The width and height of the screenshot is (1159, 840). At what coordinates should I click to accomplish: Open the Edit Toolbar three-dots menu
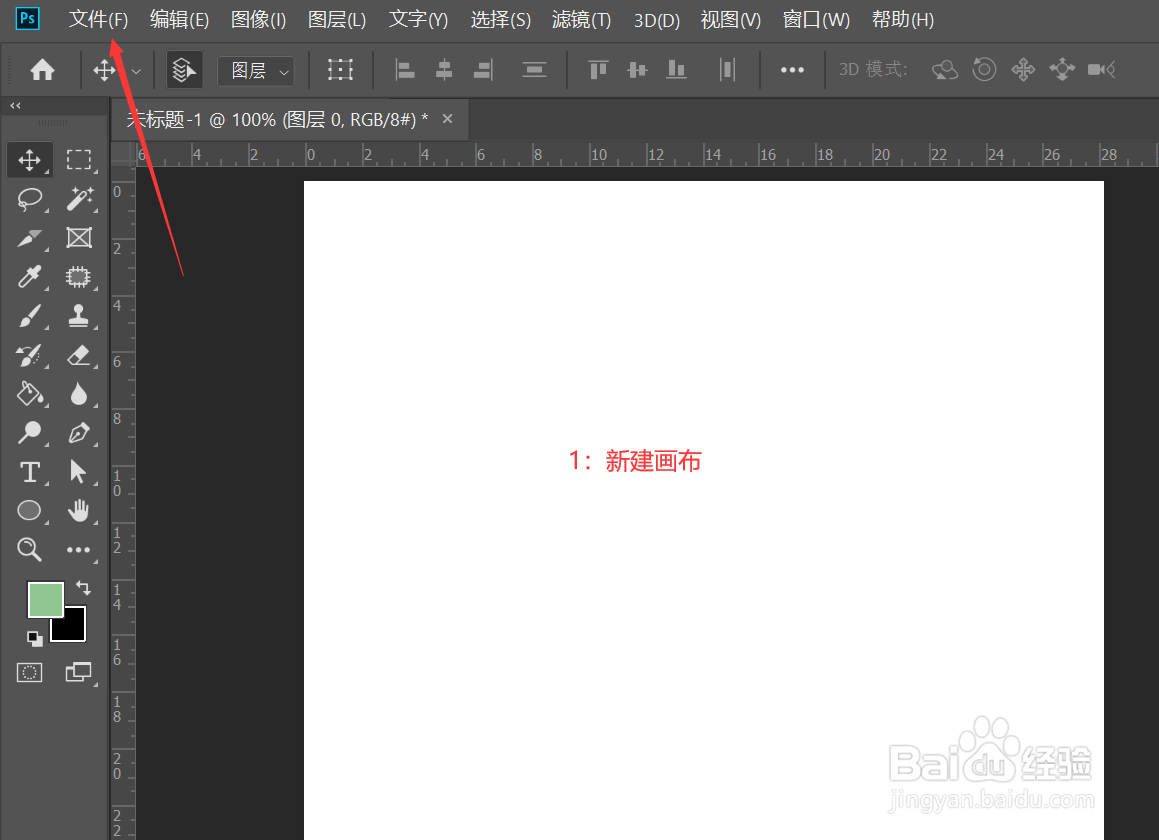click(78, 550)
